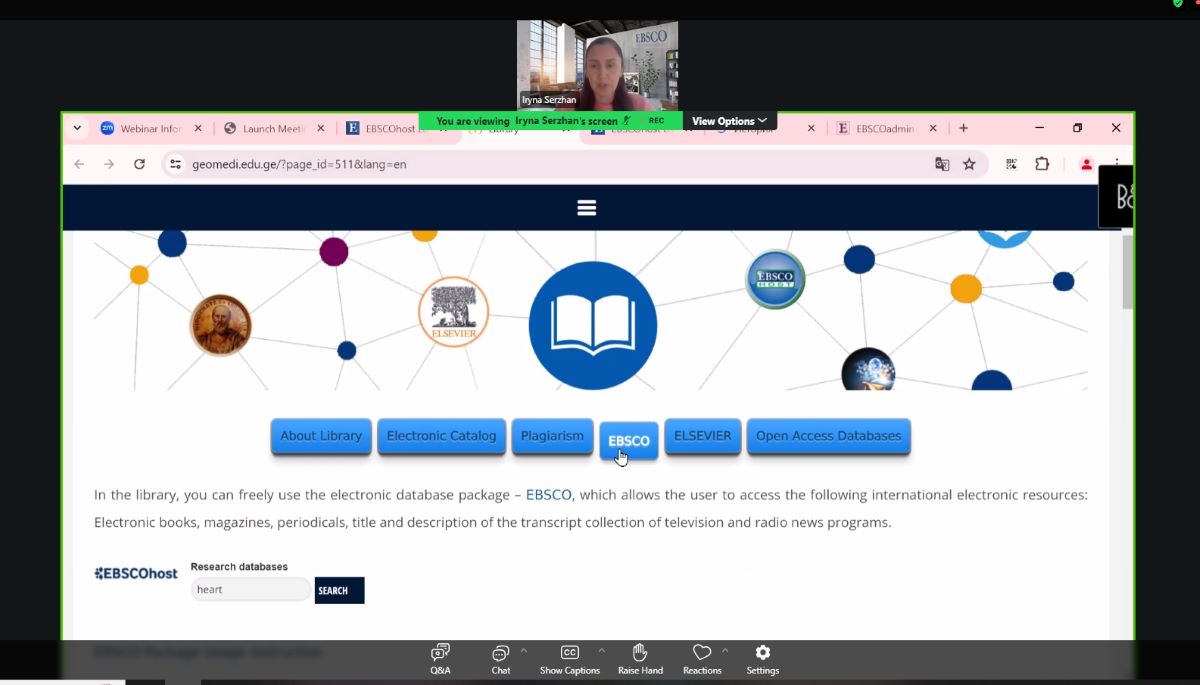Image resolution: width=1200 pixels, height=685 pixels.
Task: Open the Q&A panel
Action: coord(440,659)
